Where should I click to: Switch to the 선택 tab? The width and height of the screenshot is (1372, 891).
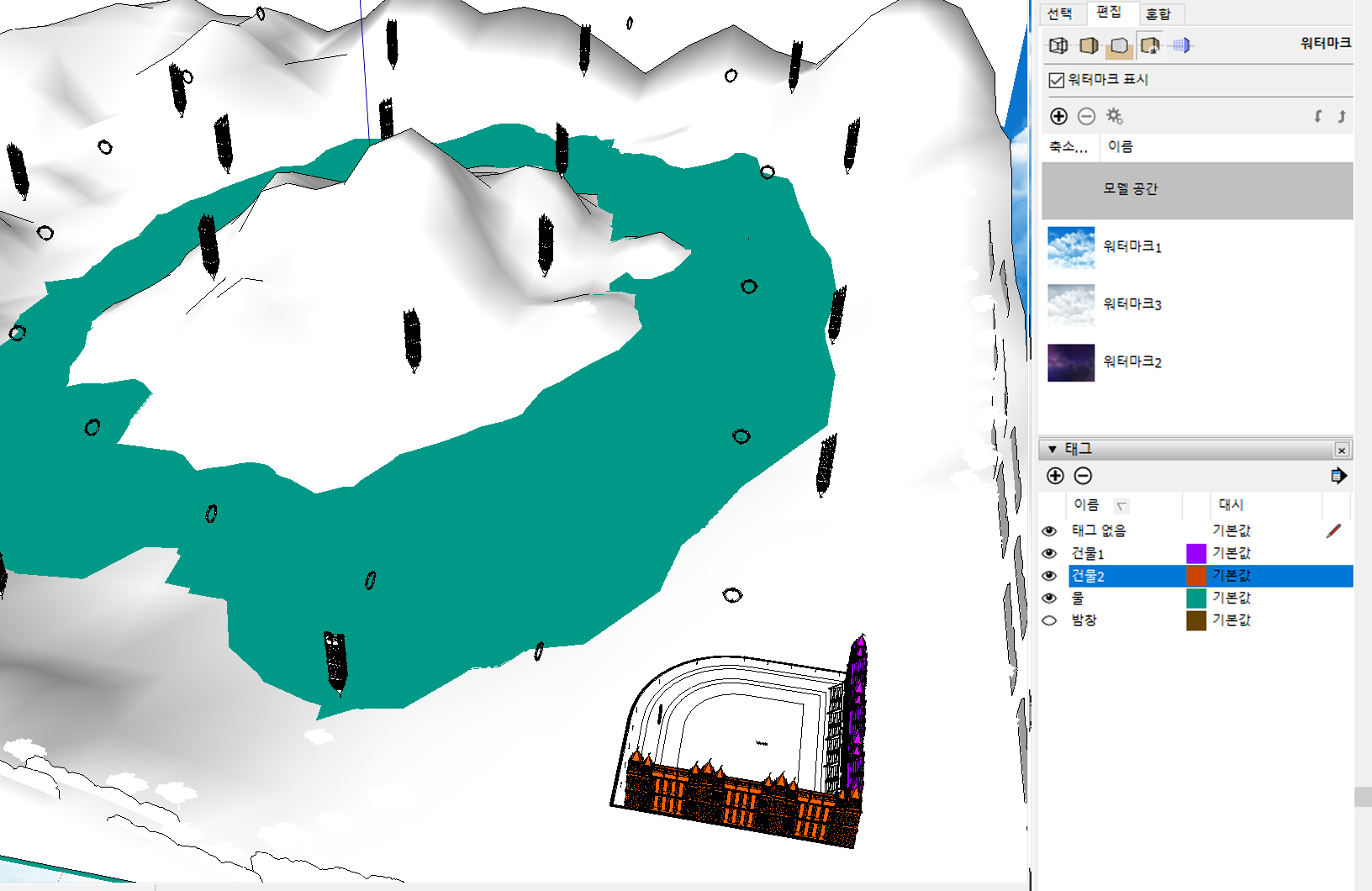(1060, 13)
